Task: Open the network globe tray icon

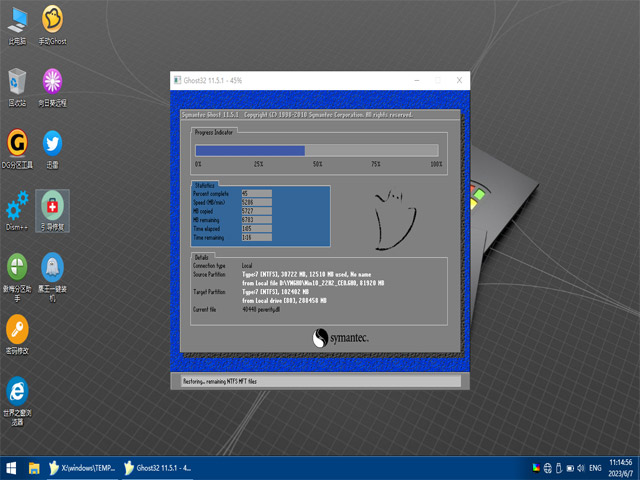Action: 548,468
